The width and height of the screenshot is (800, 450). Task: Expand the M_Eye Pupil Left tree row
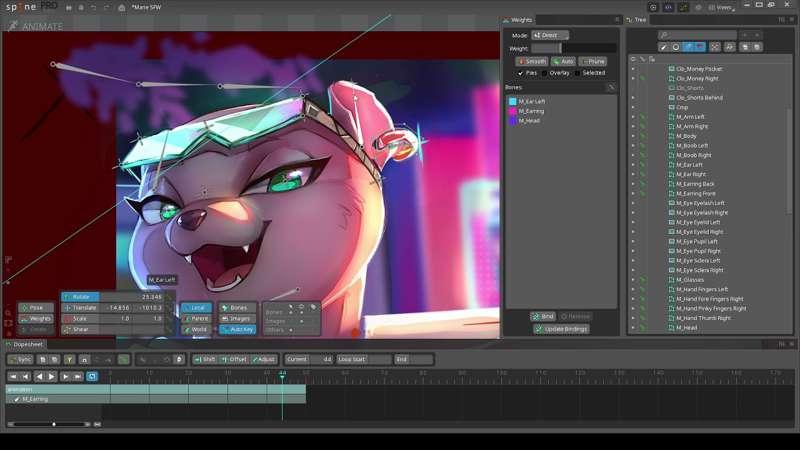point(633,241)
